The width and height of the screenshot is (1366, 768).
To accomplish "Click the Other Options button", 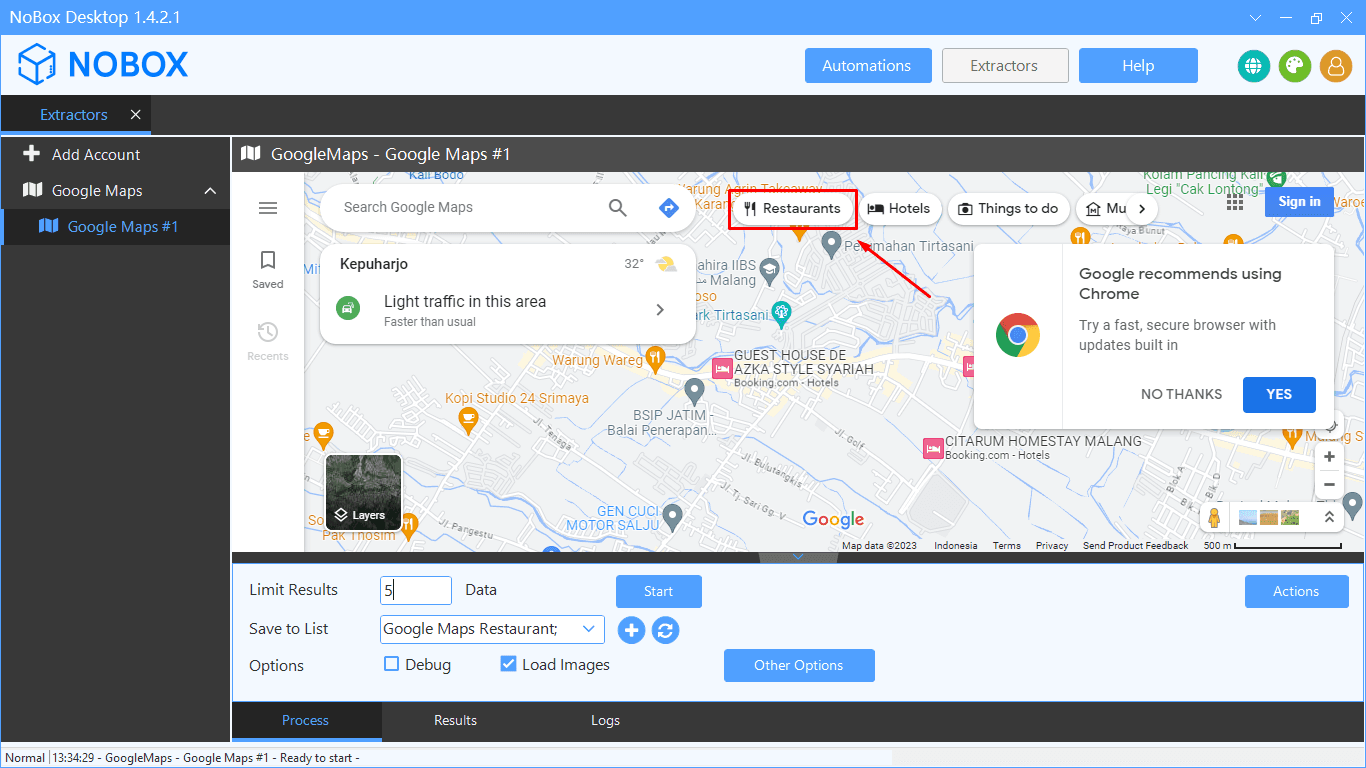I will point(798,665).
